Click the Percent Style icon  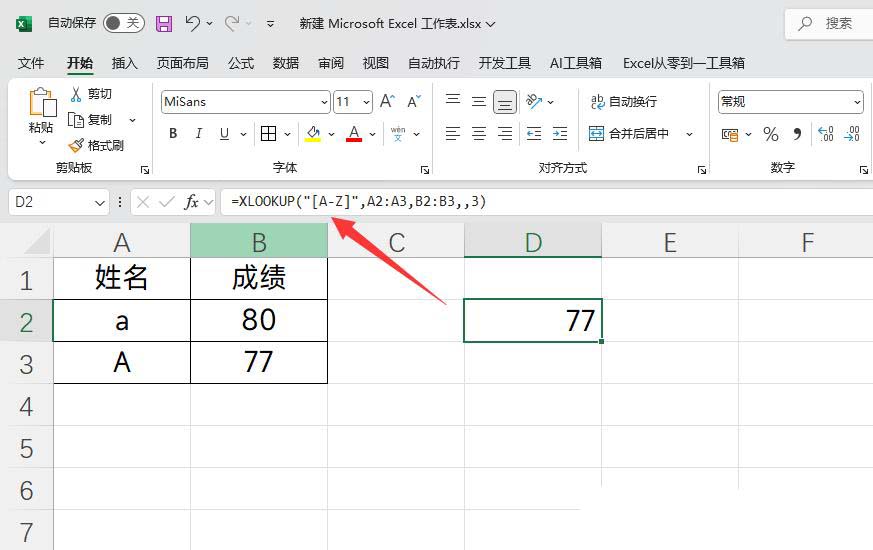coord(771,134)
